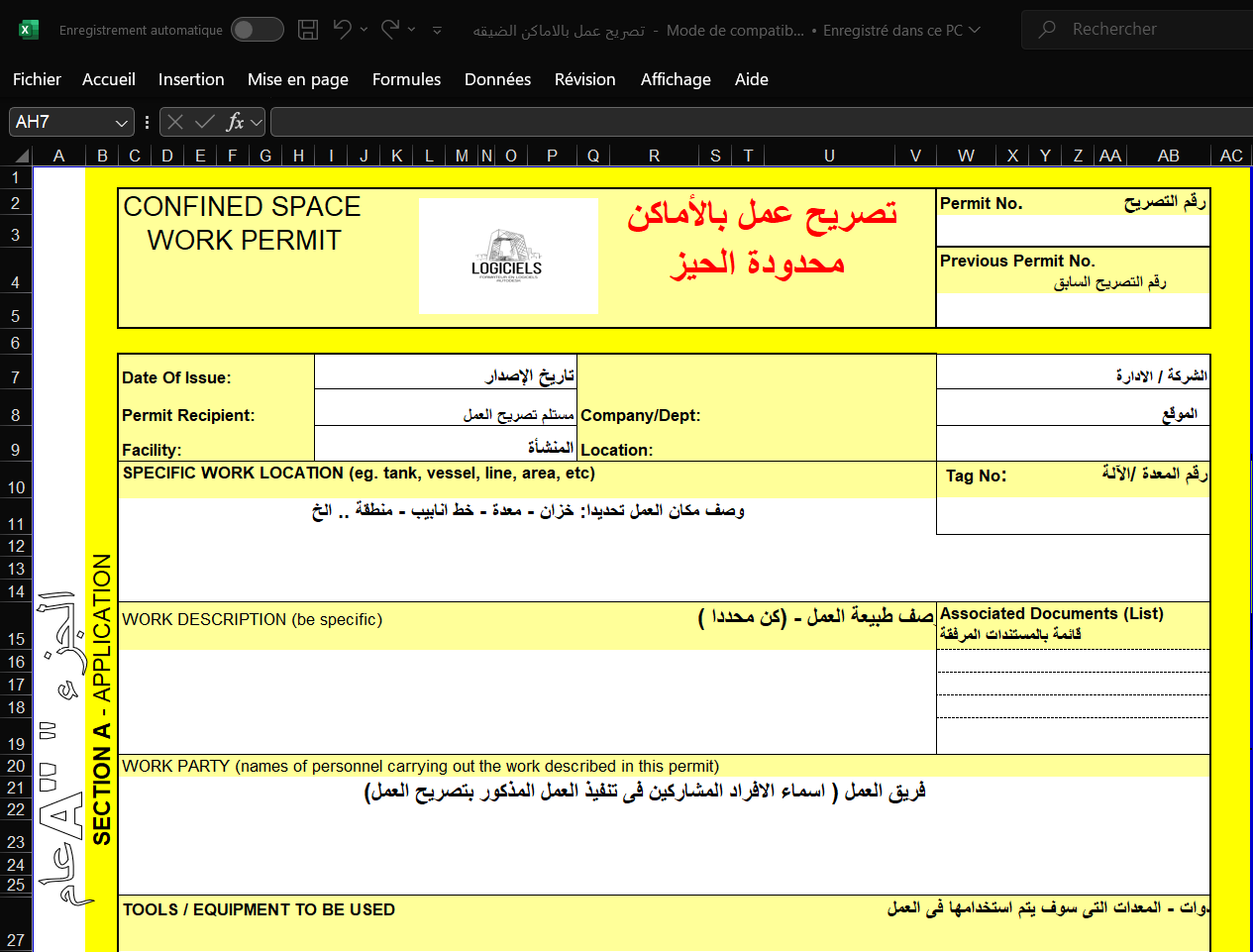Click the formula bar cancel X icon
The width and height of the screenshot is (1253, 952).
tap(175, 122)
